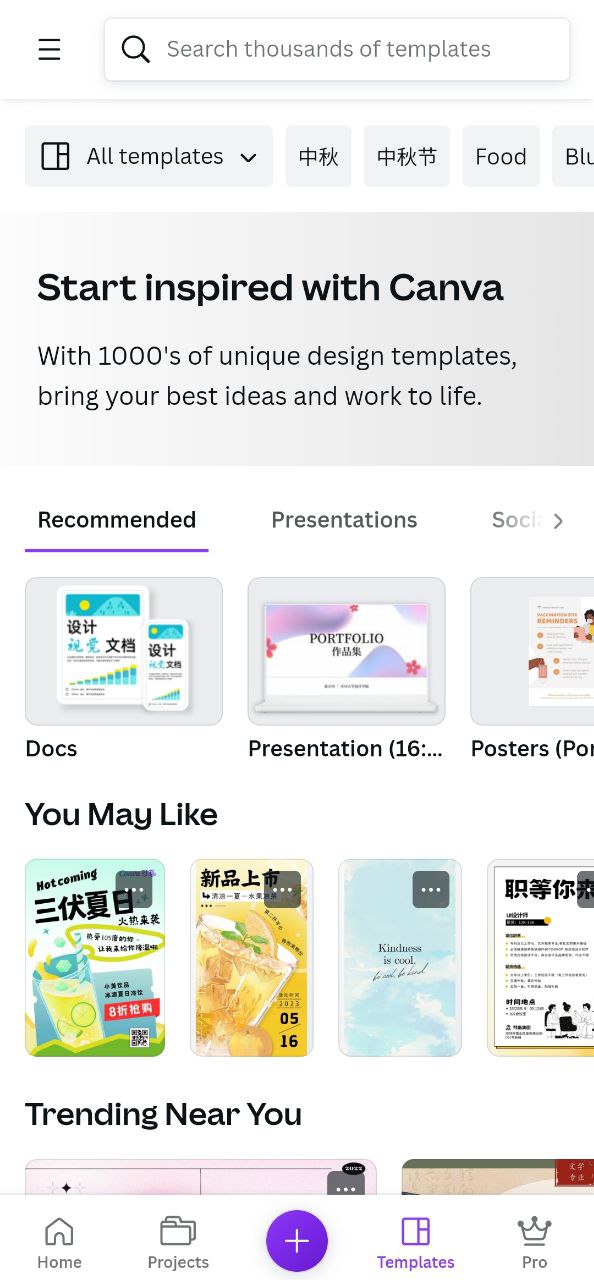
Task: Switch to the Presentations tab
Action: pos(344,520)
